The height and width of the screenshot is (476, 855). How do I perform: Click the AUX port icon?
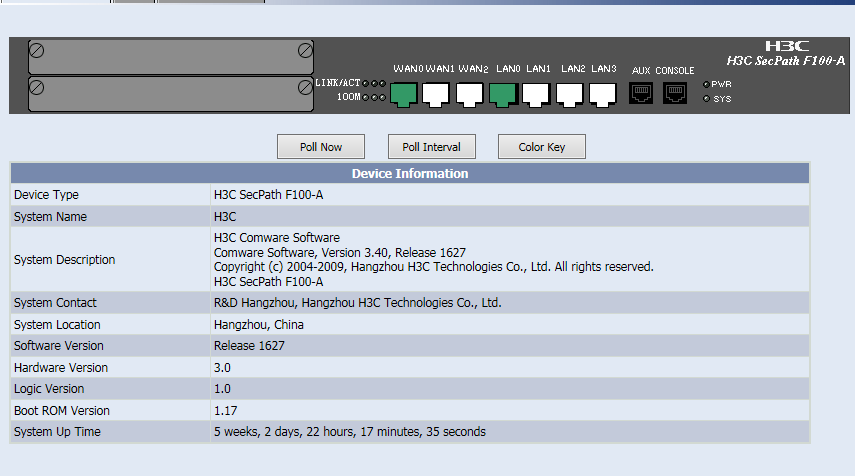pos(641,93)
